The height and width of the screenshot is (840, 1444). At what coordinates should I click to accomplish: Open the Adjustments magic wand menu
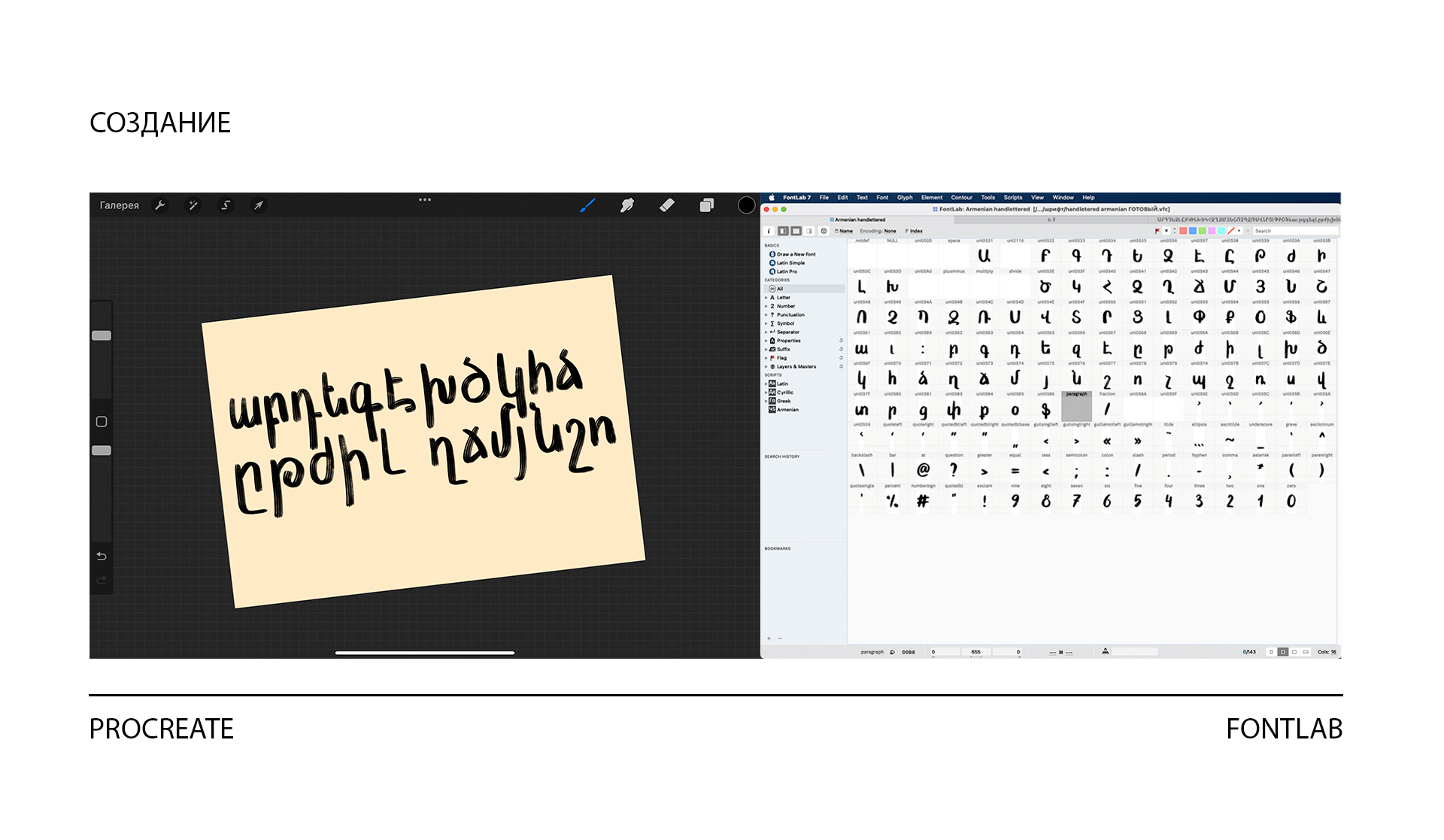coord(193,205)
